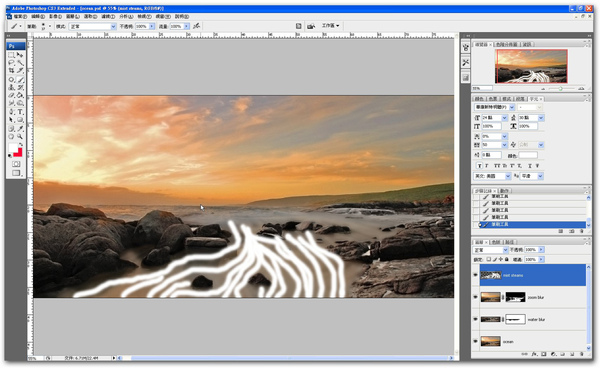Select the Type tool
600x368 pixels.
point(20,112)
